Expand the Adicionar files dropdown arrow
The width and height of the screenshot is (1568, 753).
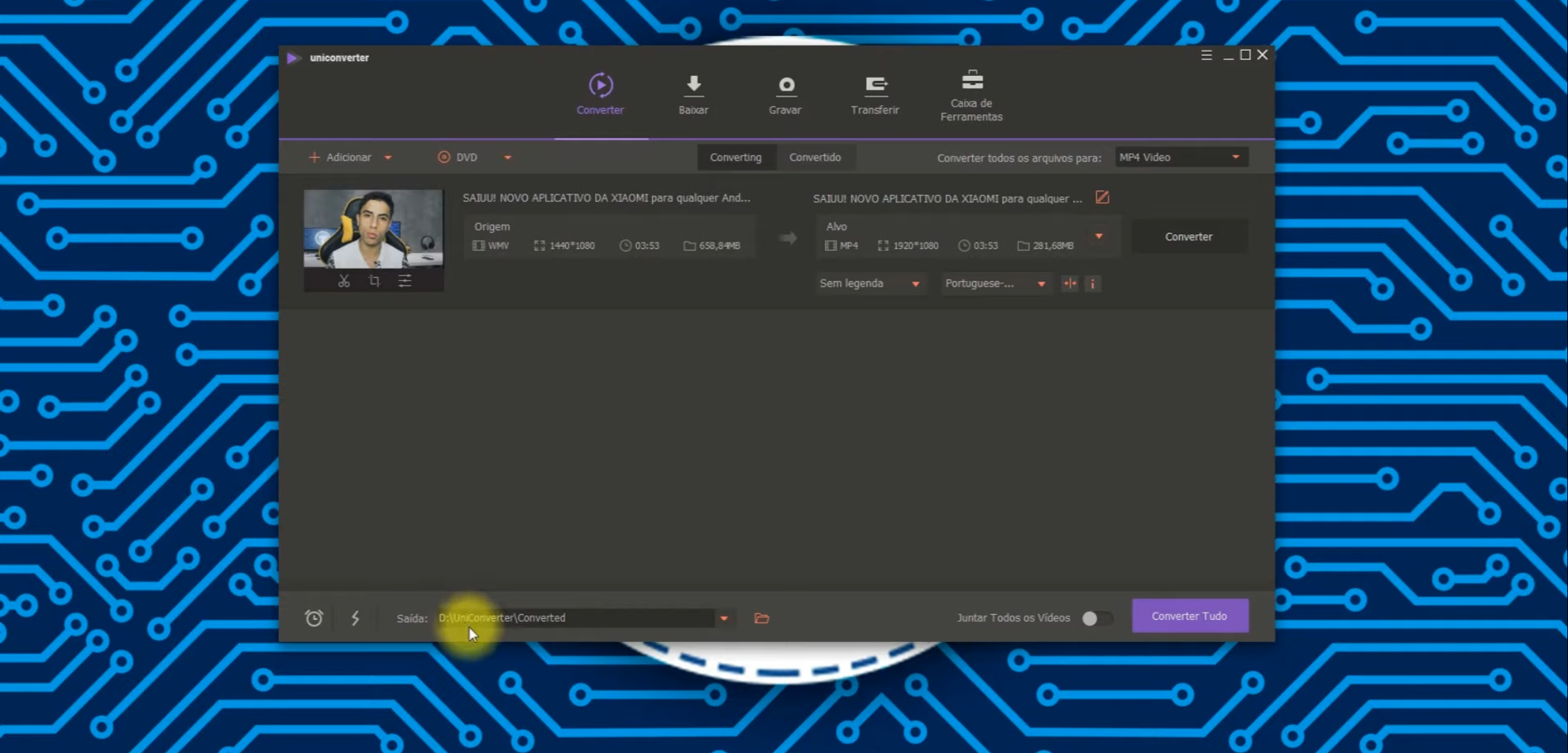[x=389, y=158]
